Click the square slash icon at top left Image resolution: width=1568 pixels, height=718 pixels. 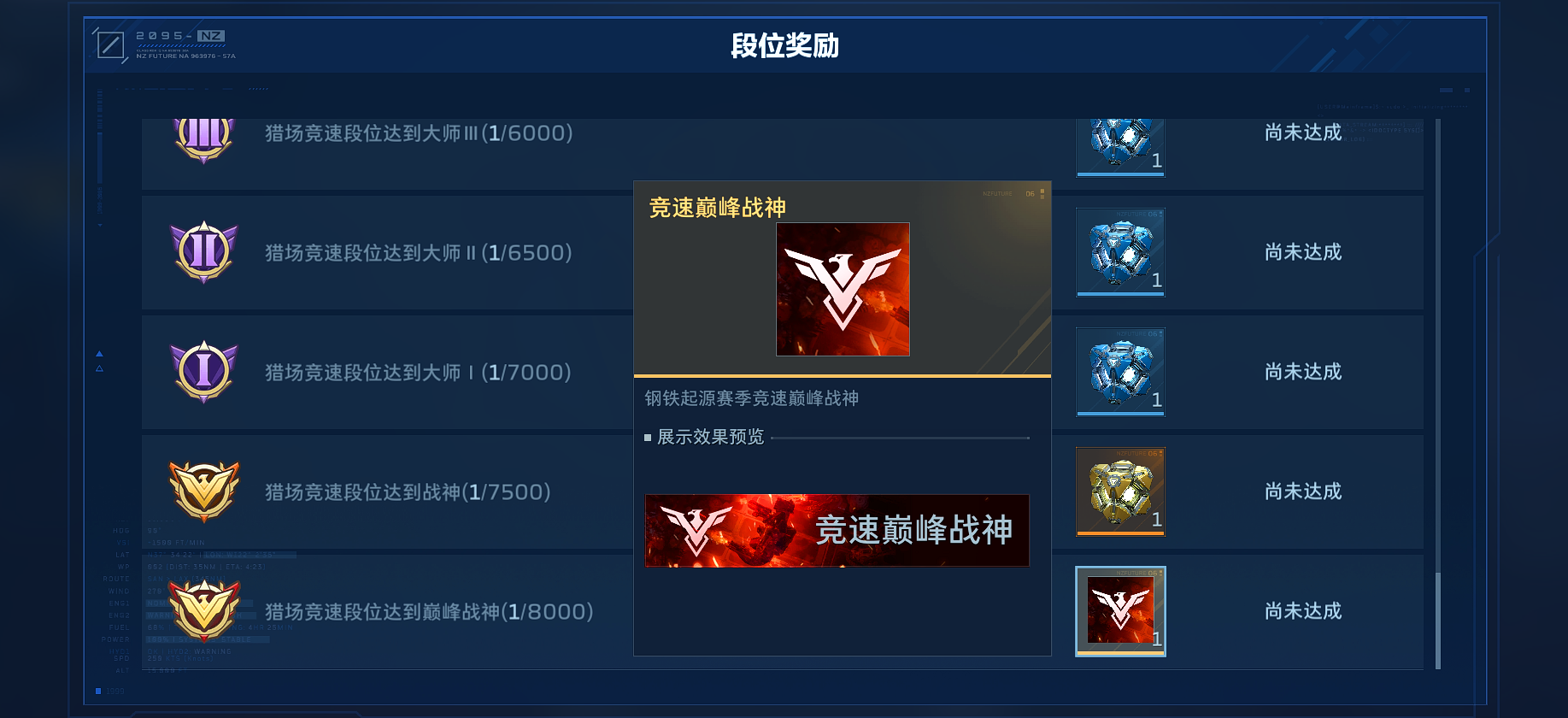pyautogui.click(x=109, y=44)
